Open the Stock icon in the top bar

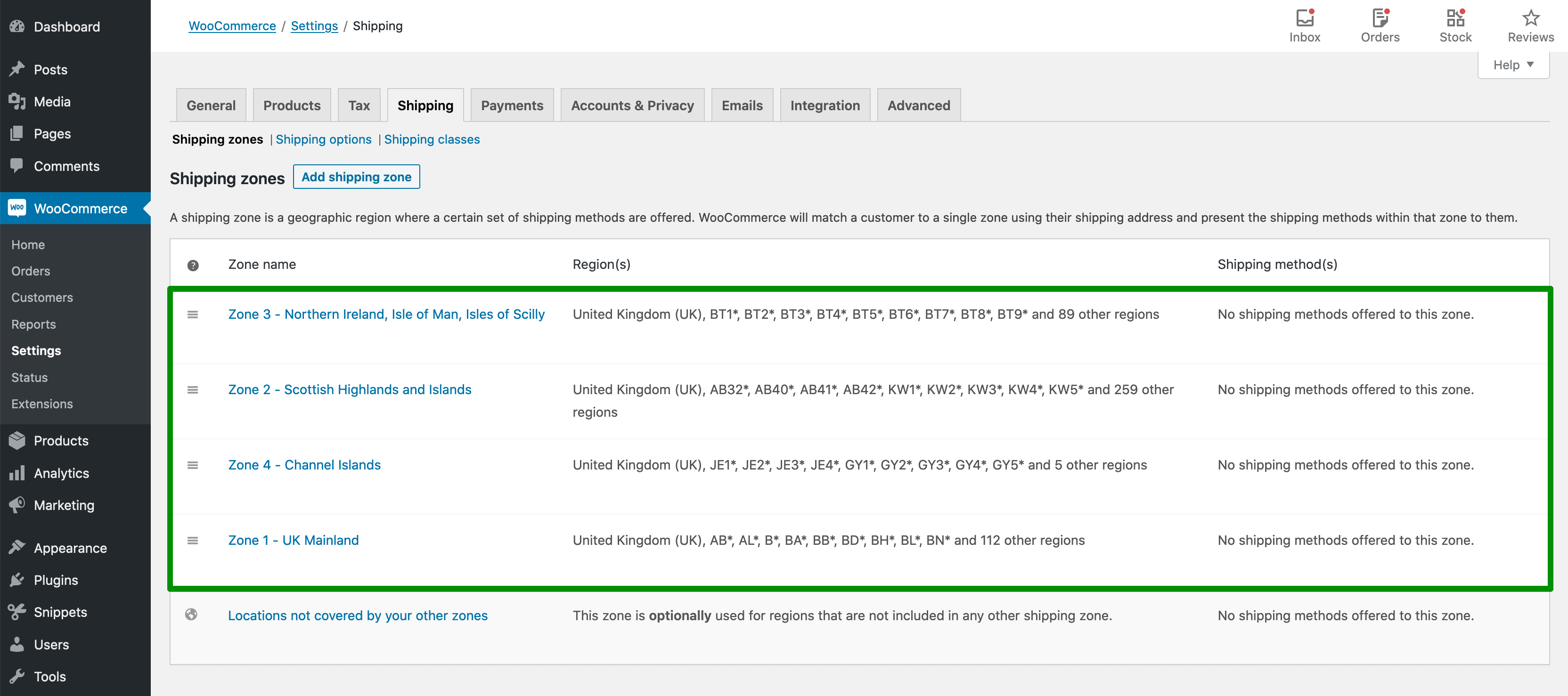pos(1455,17)
